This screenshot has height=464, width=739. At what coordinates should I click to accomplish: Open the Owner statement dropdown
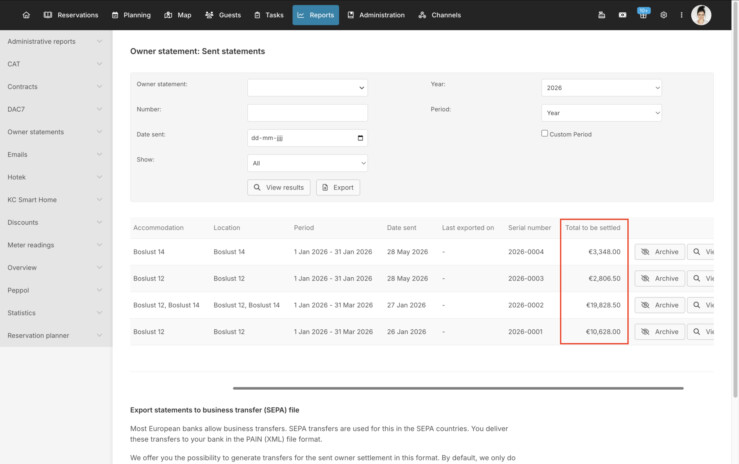[307, 88]
